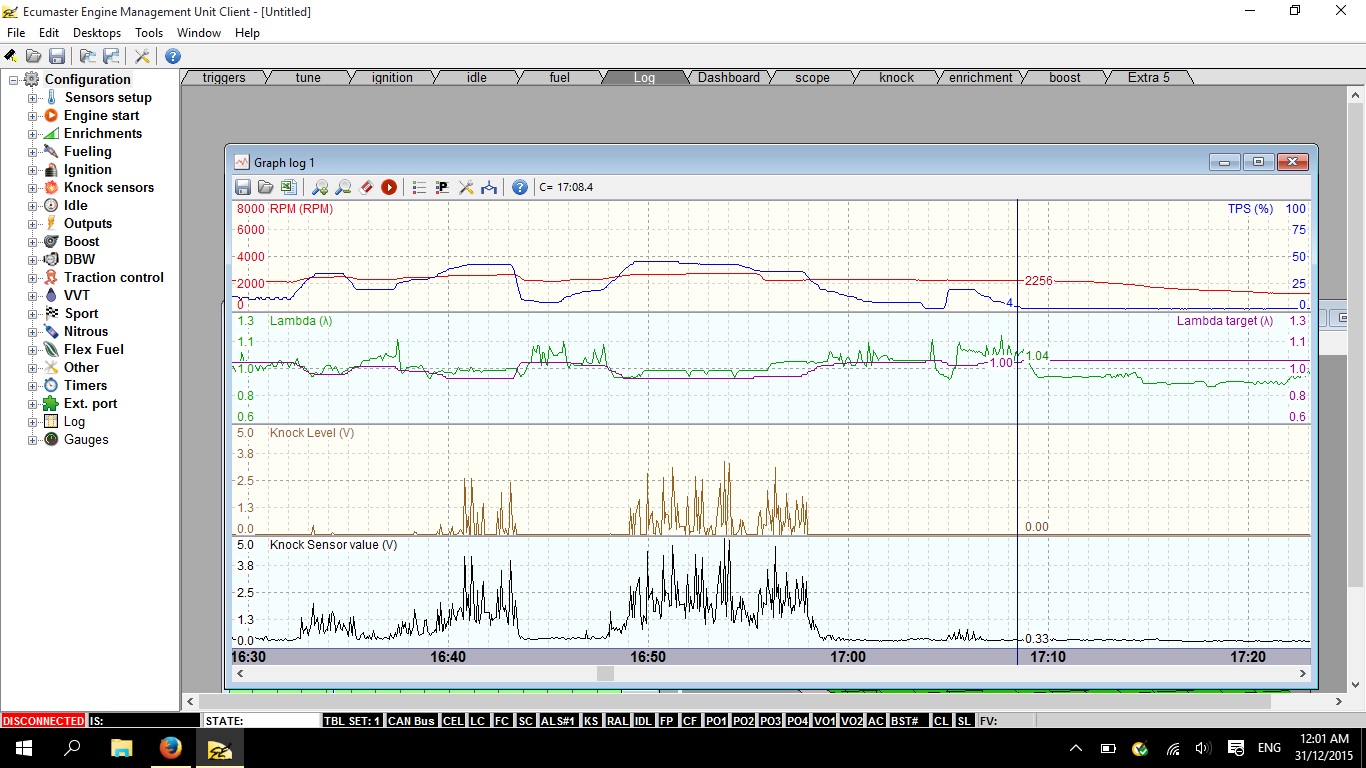This screenshot has width=1366, height=768.
Task: Switch to the Dashboard tab
Action: point(728,77)
